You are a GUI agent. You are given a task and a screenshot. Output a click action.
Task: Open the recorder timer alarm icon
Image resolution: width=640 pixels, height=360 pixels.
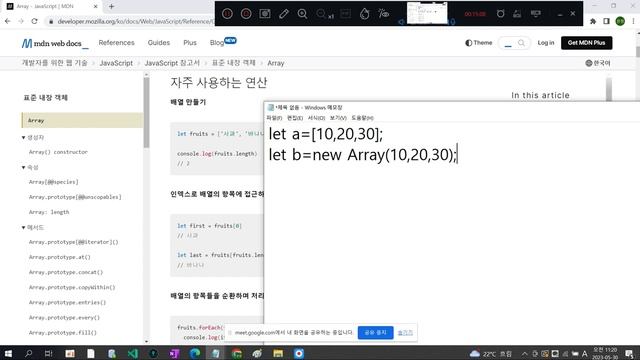coord(500,13)
